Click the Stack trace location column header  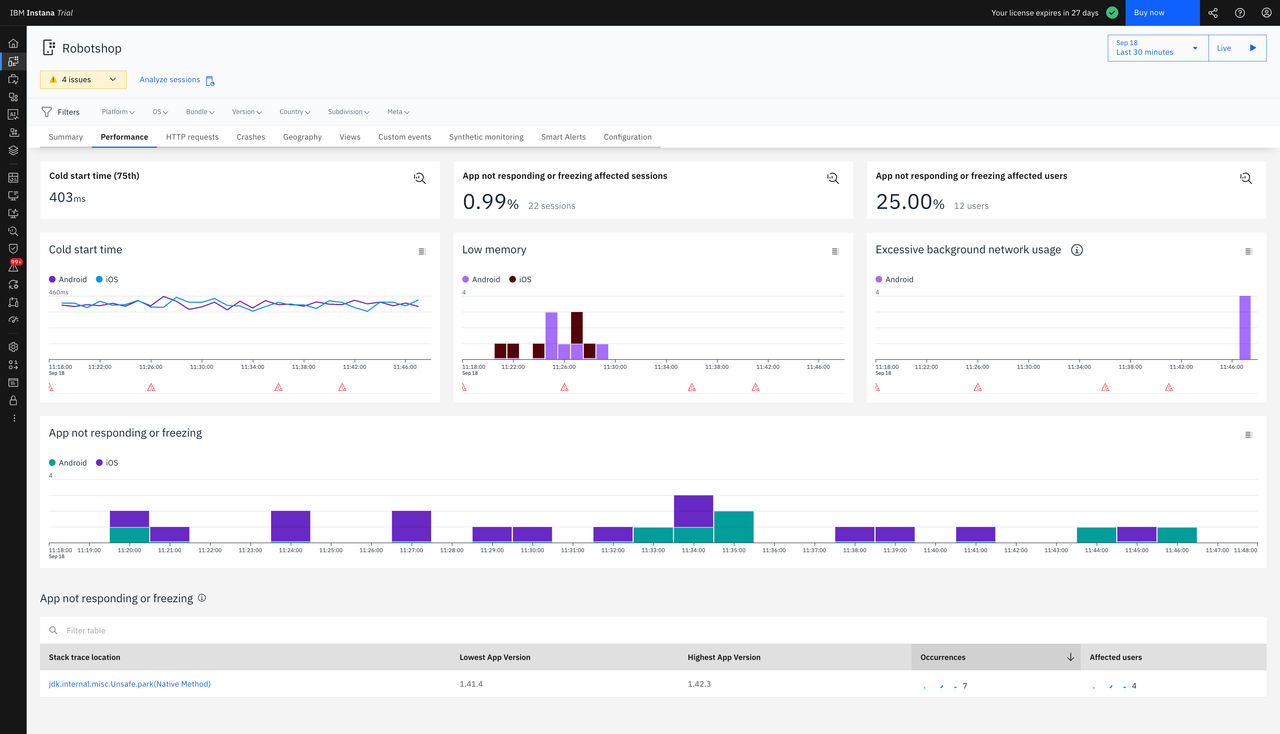tap(245, 657)
